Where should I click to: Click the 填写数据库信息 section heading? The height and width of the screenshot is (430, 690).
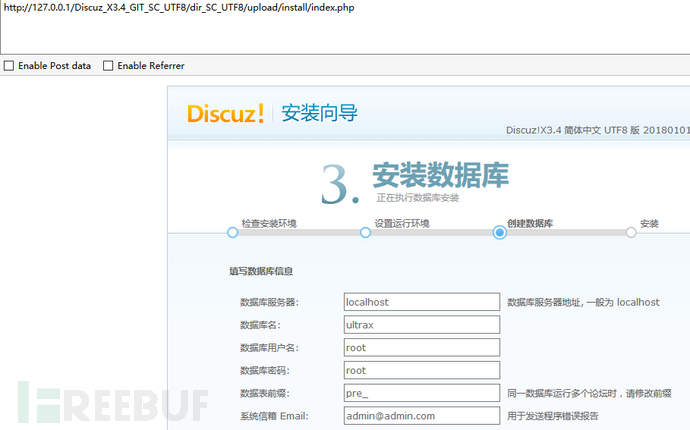261,271
